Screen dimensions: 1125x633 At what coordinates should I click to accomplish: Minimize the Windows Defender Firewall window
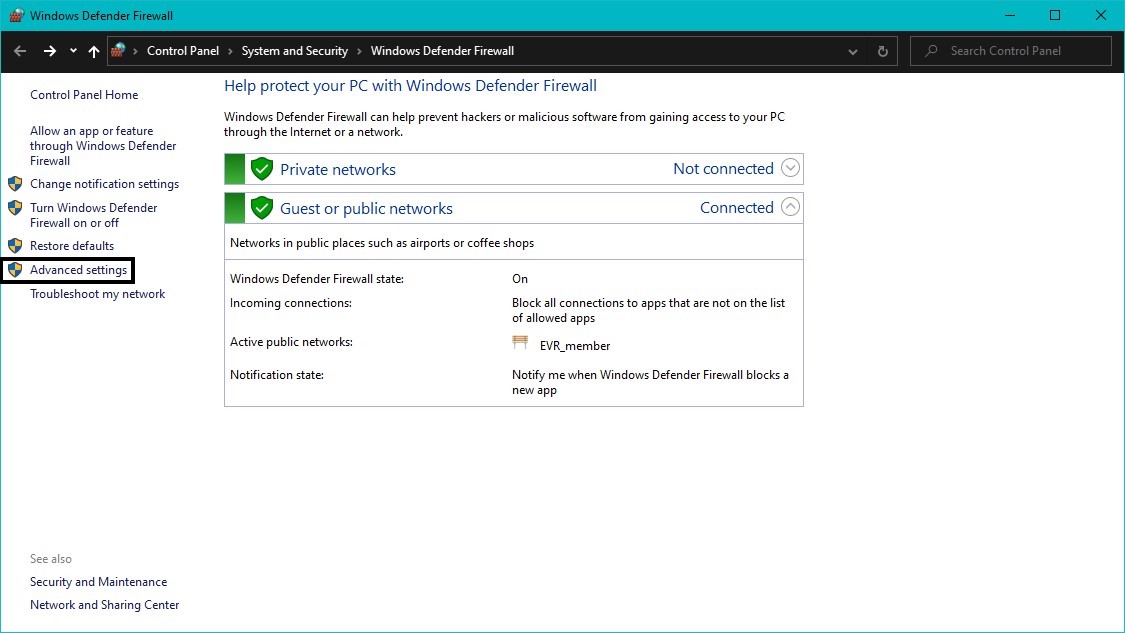(1009, 15)
